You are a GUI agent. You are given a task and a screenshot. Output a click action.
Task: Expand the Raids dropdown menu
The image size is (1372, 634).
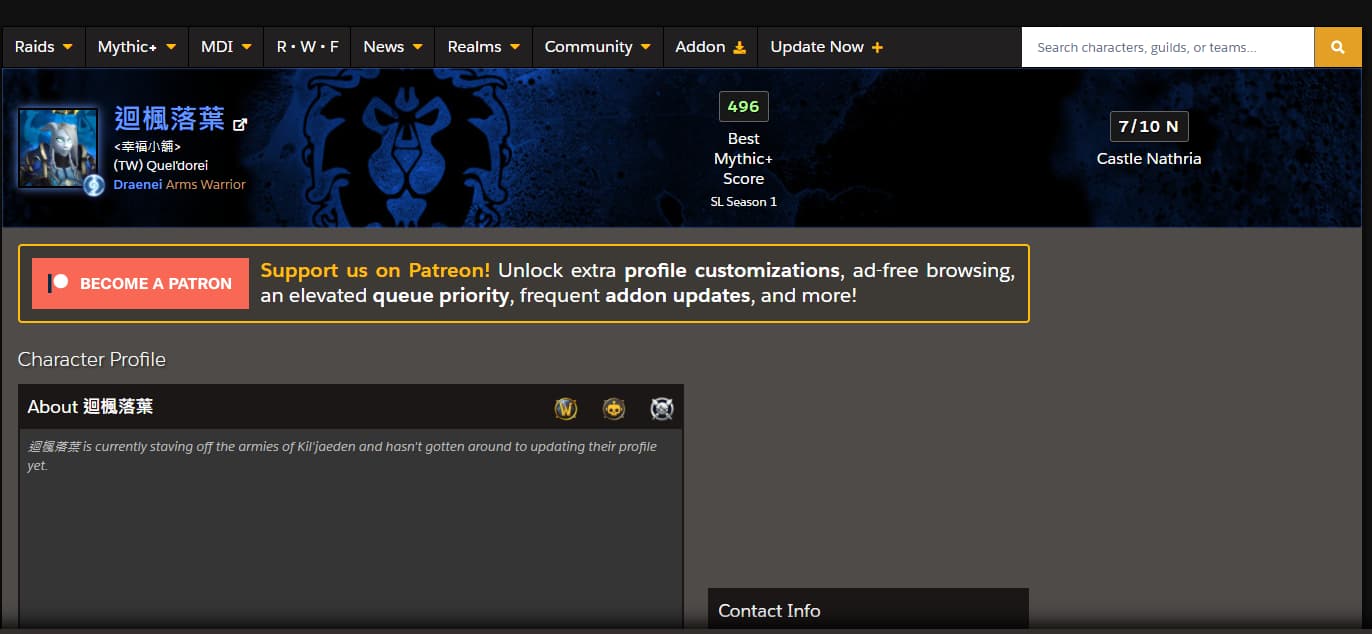point(44,47)
